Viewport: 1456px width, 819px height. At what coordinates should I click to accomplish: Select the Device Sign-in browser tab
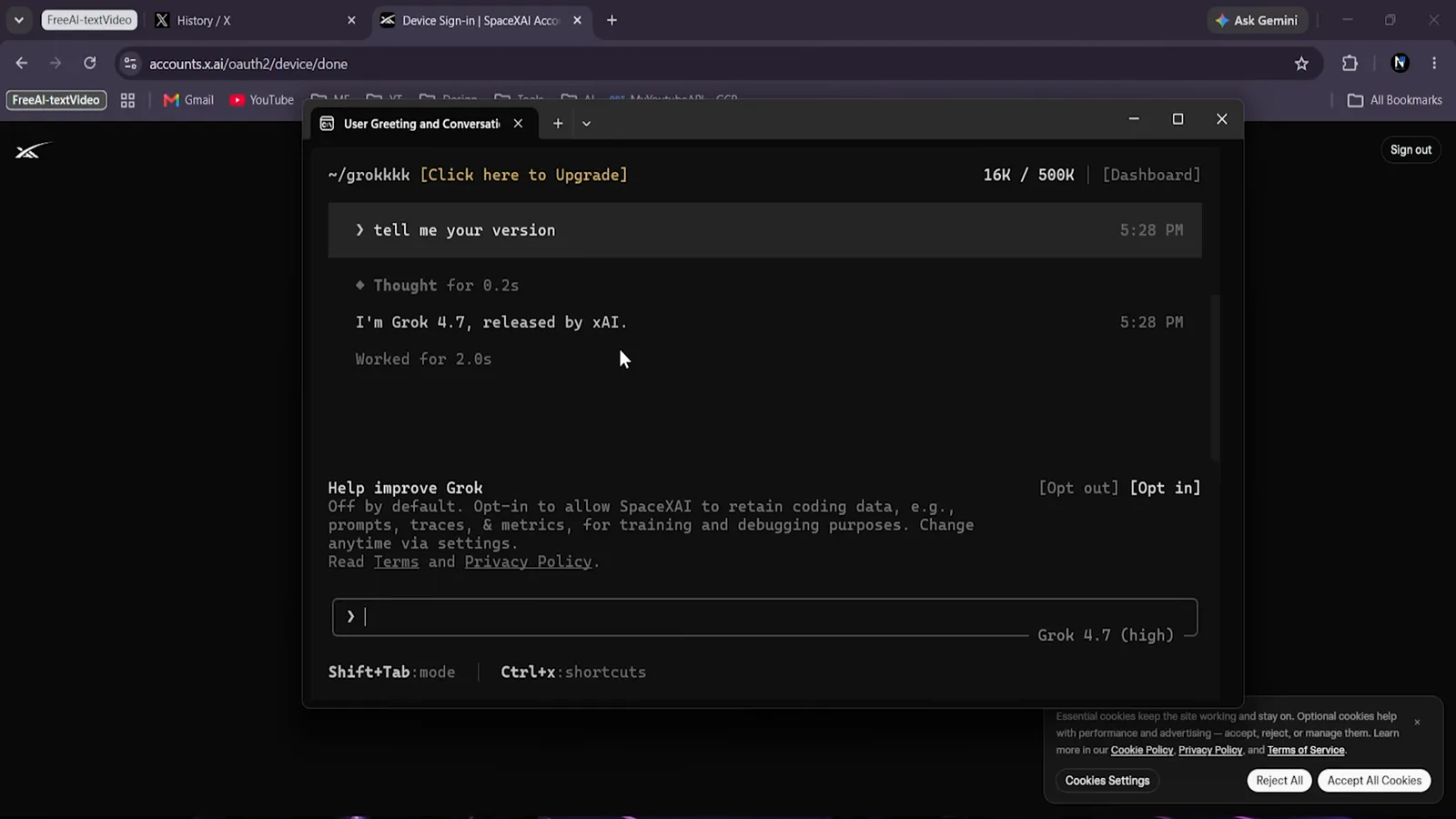(480, 20)
